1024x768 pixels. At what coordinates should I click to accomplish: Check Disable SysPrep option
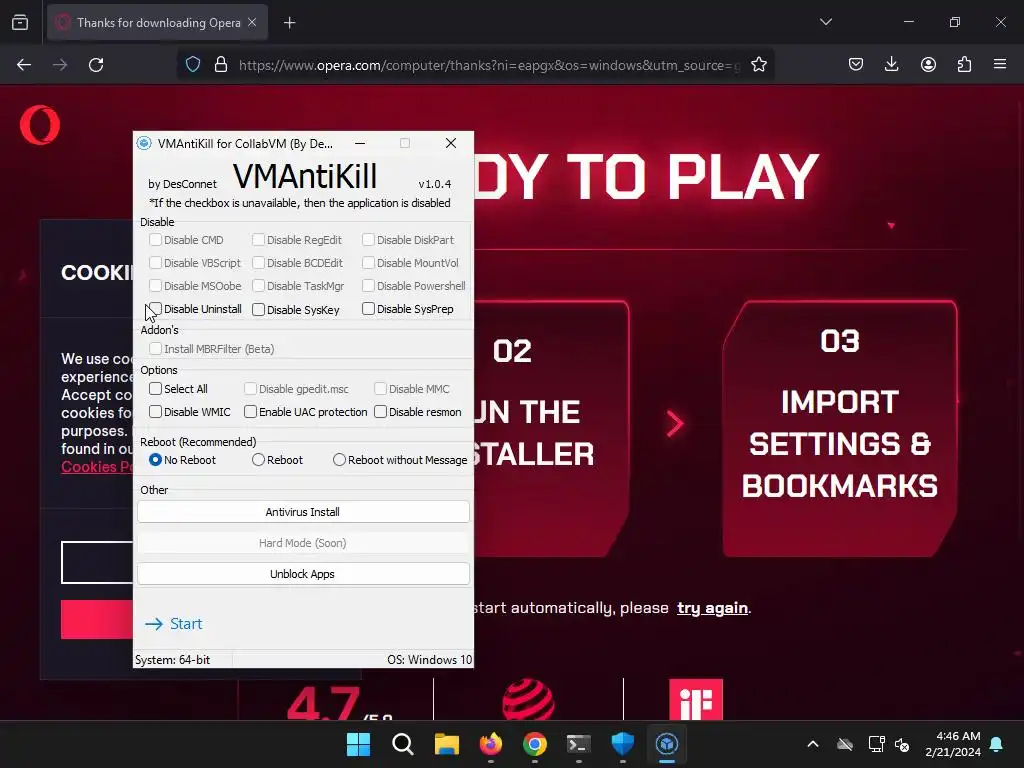click(368, 309)
